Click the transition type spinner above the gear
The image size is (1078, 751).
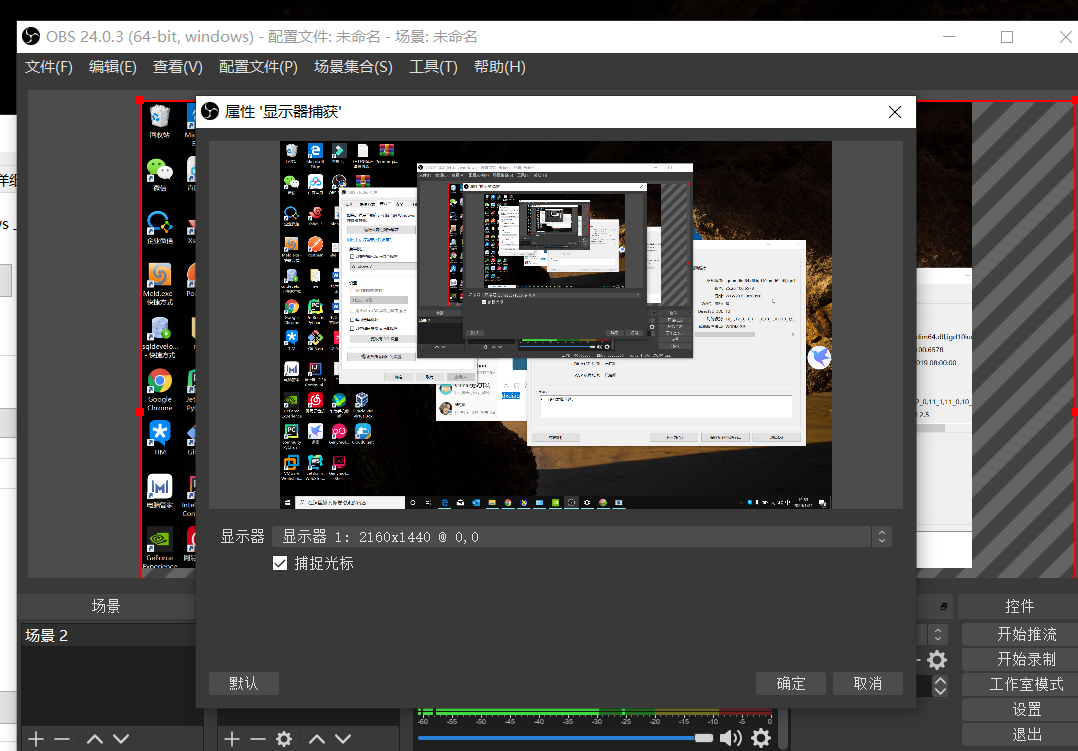(x=938, y=634)
